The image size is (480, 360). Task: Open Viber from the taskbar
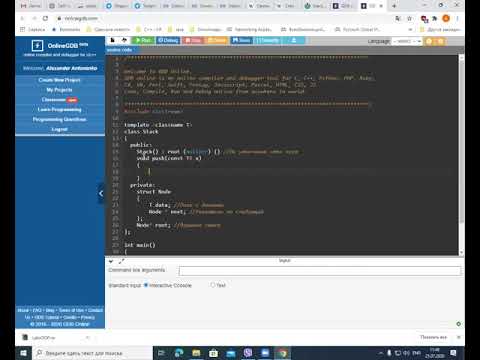(248, 353)
